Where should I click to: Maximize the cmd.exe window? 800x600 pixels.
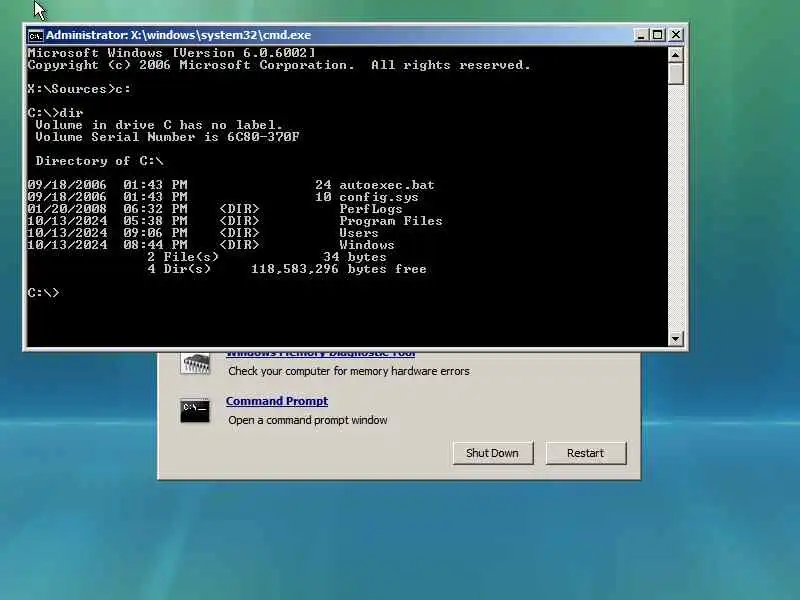tap(658, 35)
